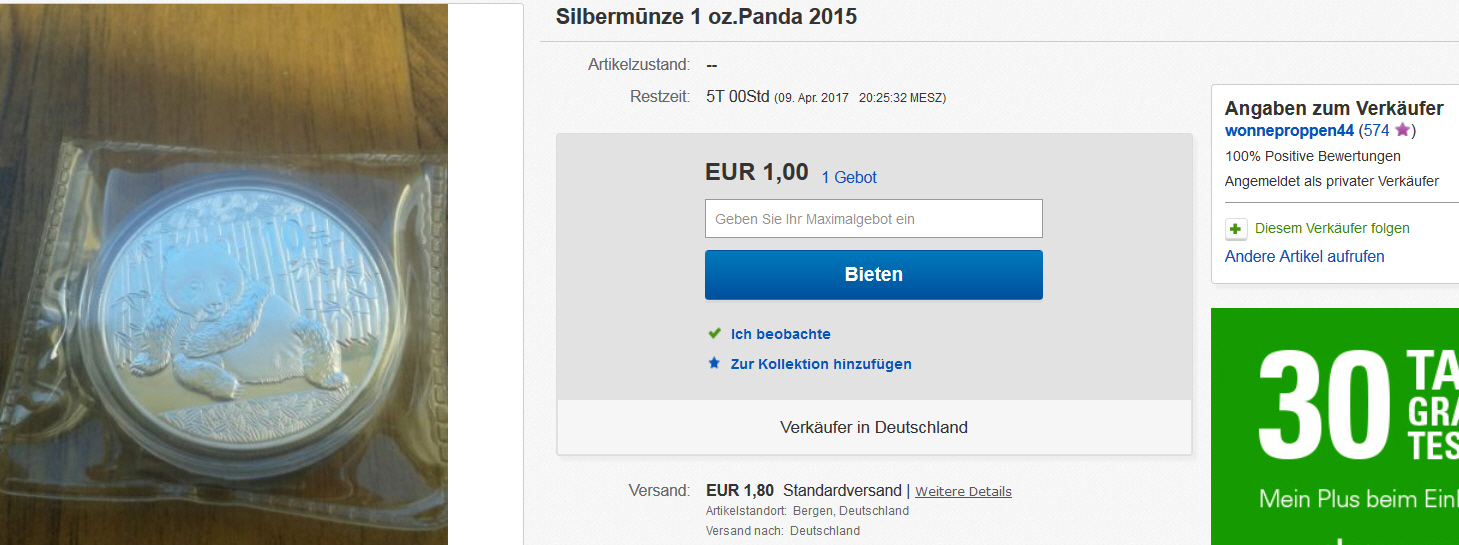Click the green checkmark watch icon

click(x=714, y=333)
